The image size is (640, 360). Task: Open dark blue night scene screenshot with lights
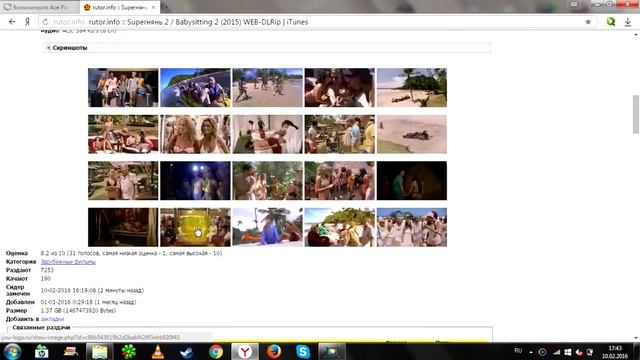[195, 180]
